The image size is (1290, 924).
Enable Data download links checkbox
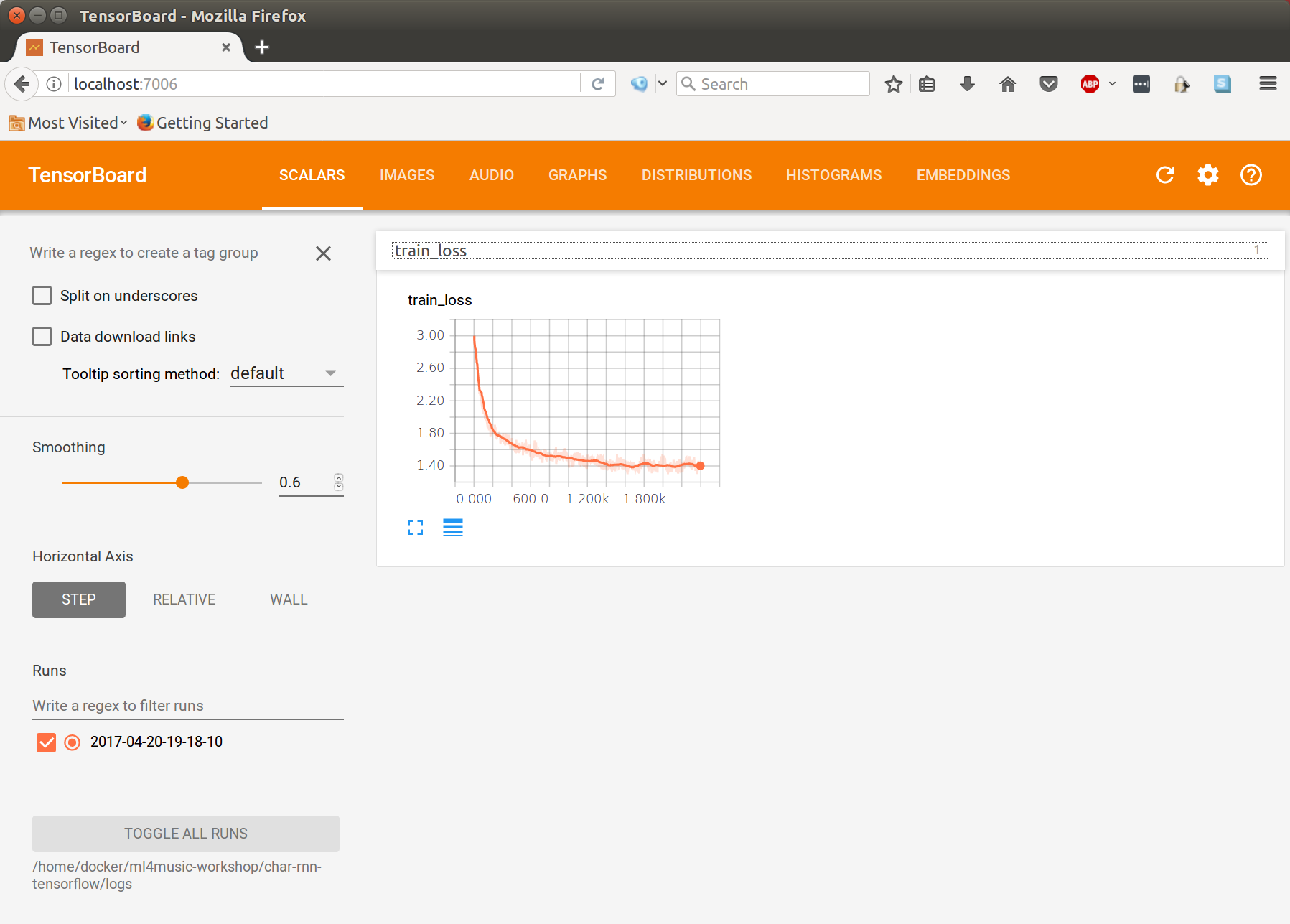click(42, 337)
